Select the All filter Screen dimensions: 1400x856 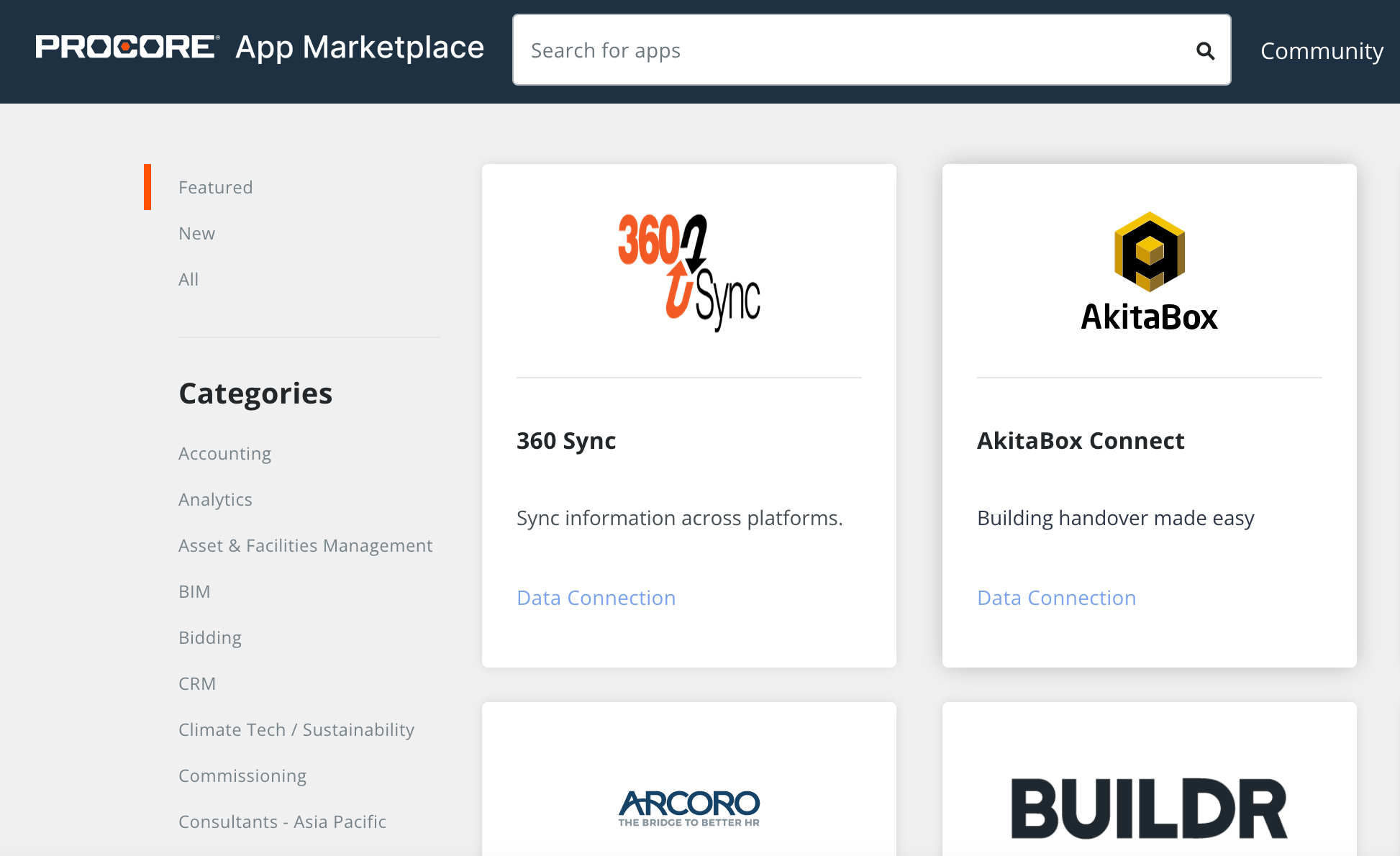[x=188, y=279]
